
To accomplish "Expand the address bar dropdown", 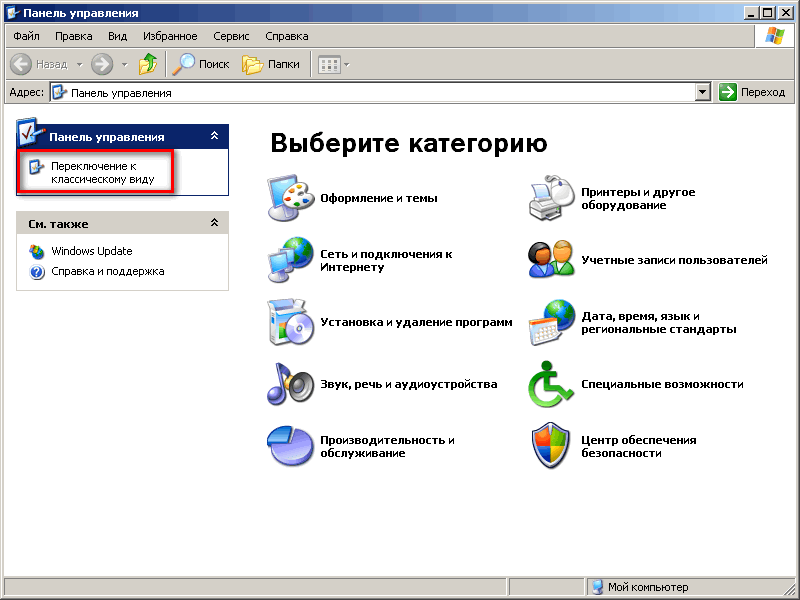I will pos(703,92).
